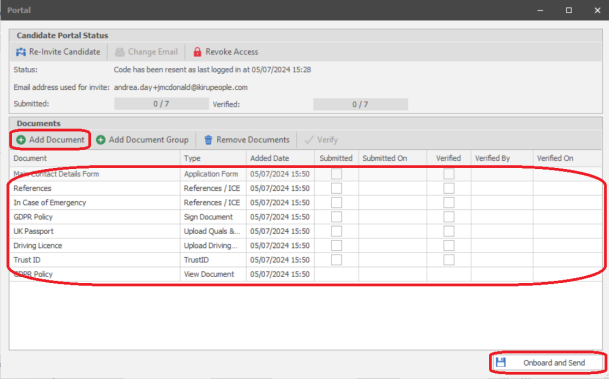
Task: Select the Trust ID document row
Action: [306, 260]
